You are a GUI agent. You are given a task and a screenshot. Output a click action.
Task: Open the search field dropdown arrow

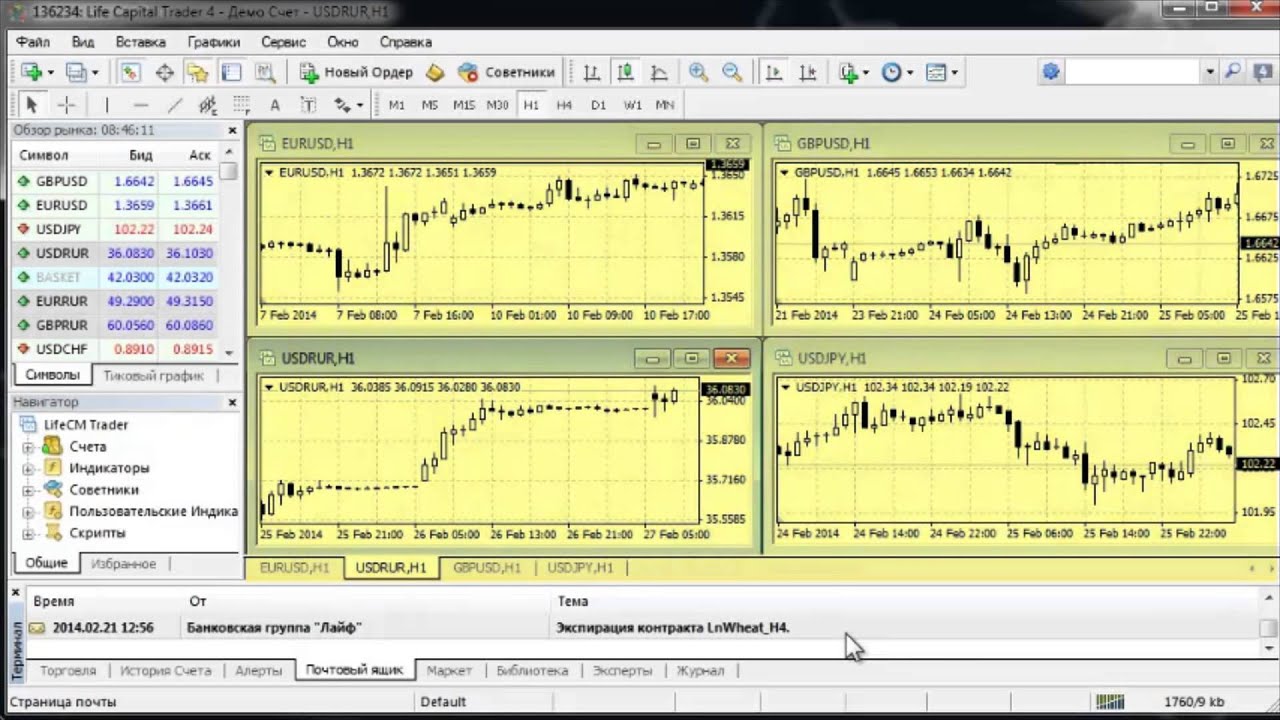1209,72
